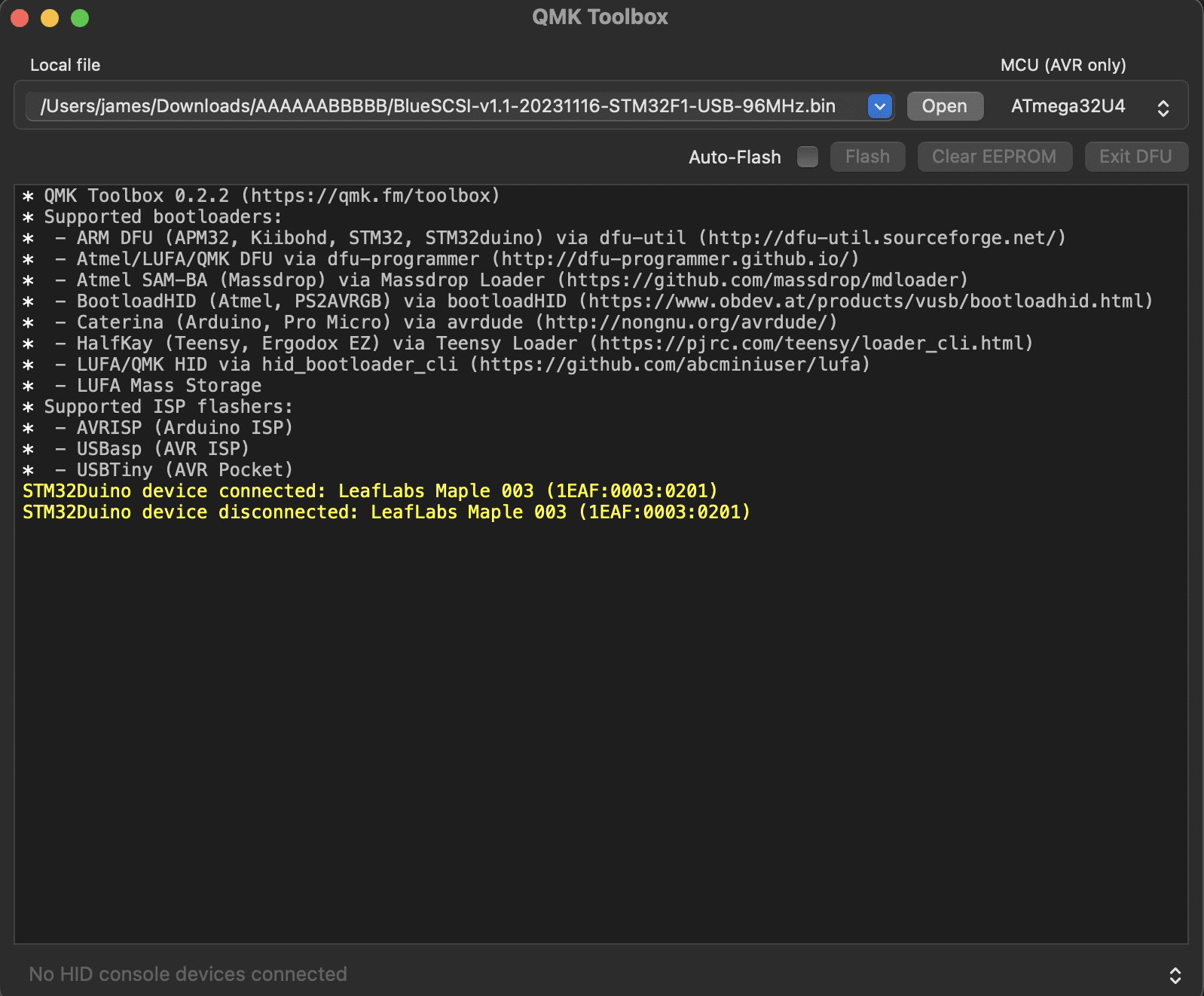Click the 'LUFA Mass Storage' log line
The width and height of the screenshot is (1204, 996).
(x=142, y=386)
